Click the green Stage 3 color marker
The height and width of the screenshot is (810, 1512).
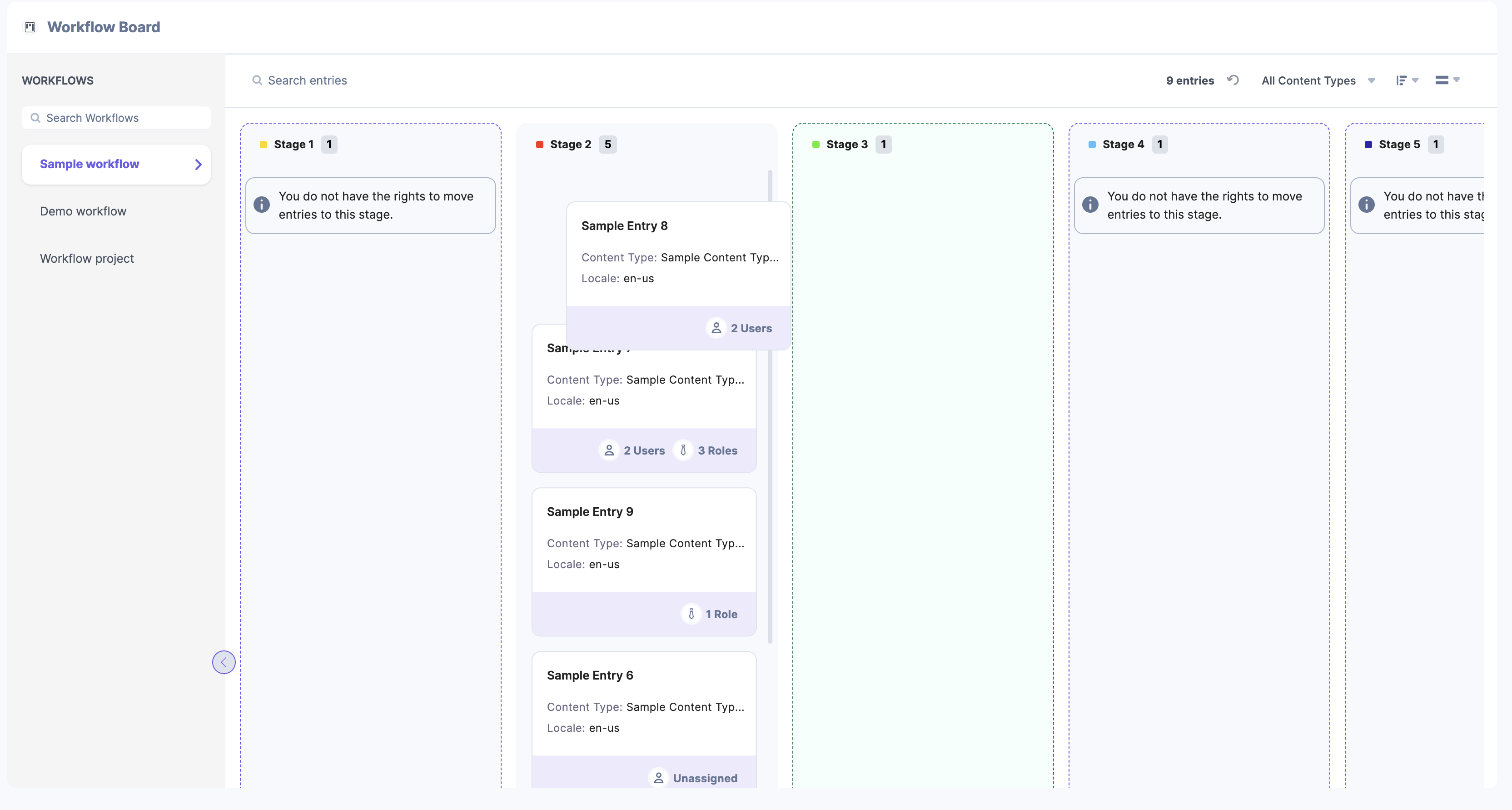point(816,145)
